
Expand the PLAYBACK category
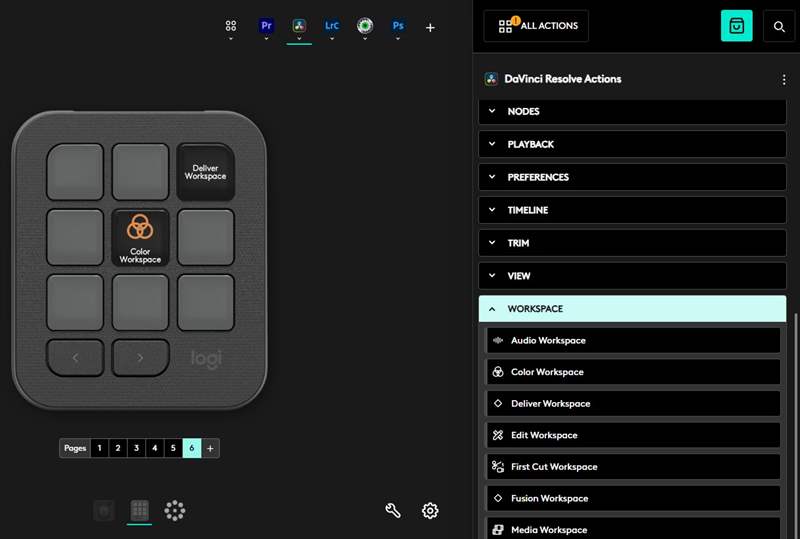pos(632,144)
